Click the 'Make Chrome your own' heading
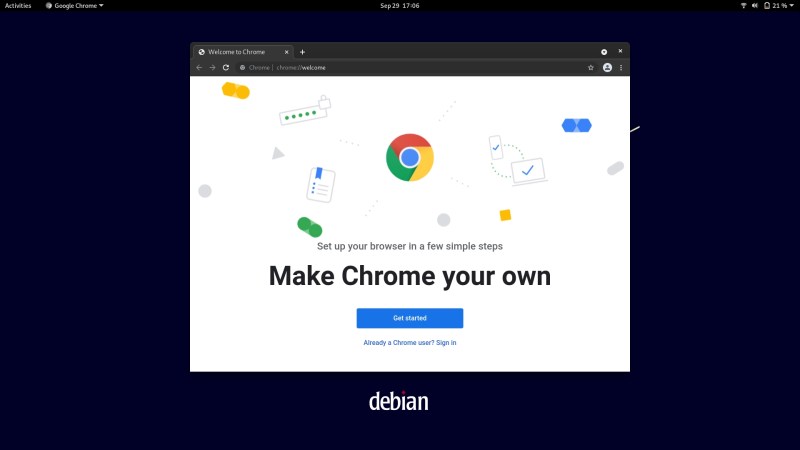The height and width of the screenshot is (450, 800). (x=410, y=276)
